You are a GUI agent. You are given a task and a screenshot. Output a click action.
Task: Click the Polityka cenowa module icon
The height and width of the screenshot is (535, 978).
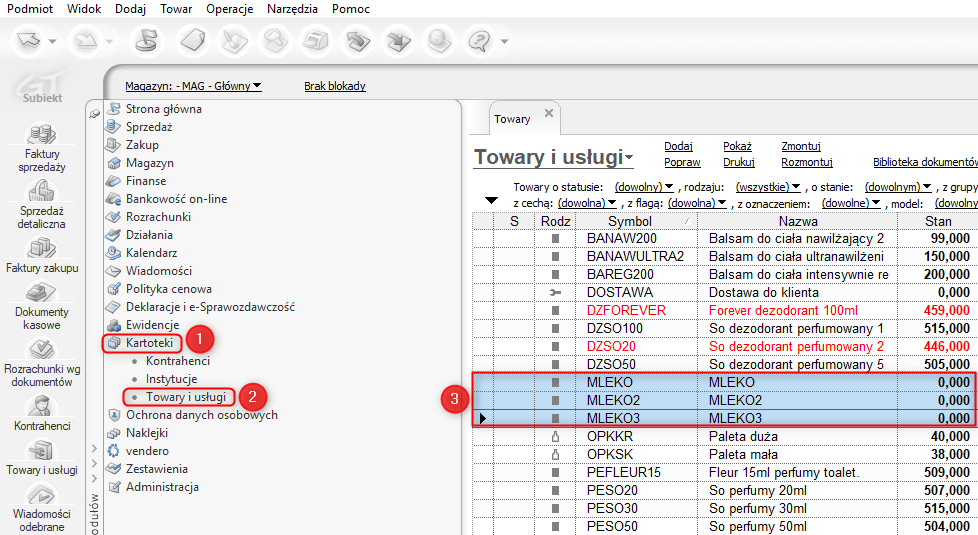[x=113, y=289]
